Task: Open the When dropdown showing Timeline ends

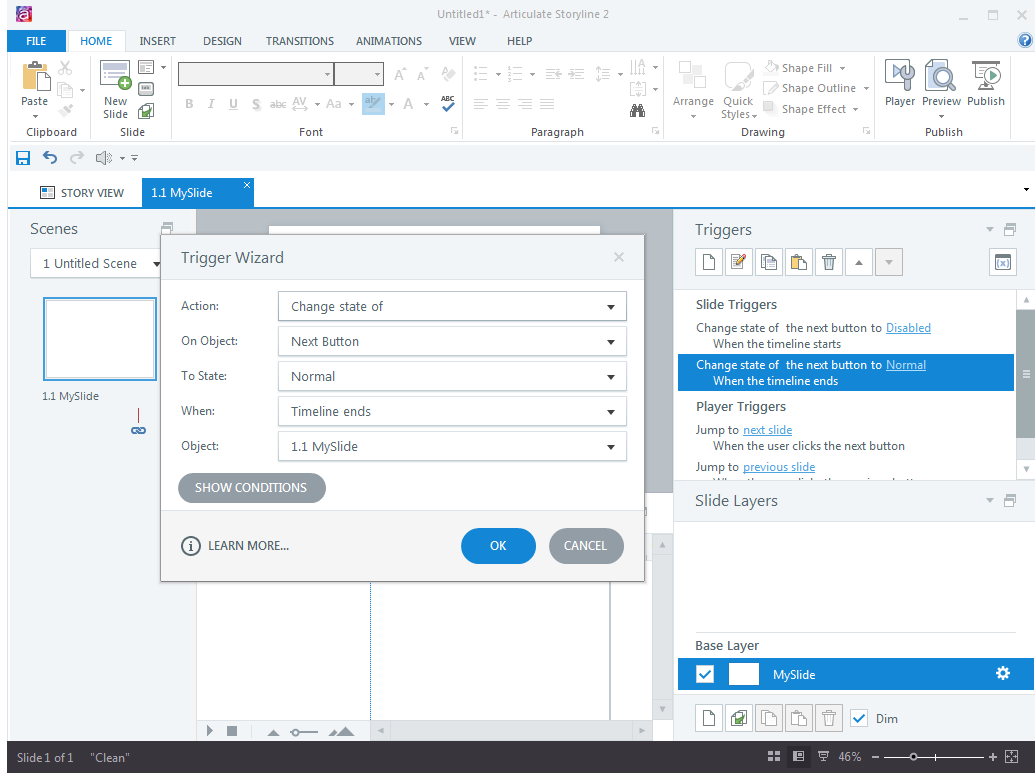Action: [x=451, y=411]
